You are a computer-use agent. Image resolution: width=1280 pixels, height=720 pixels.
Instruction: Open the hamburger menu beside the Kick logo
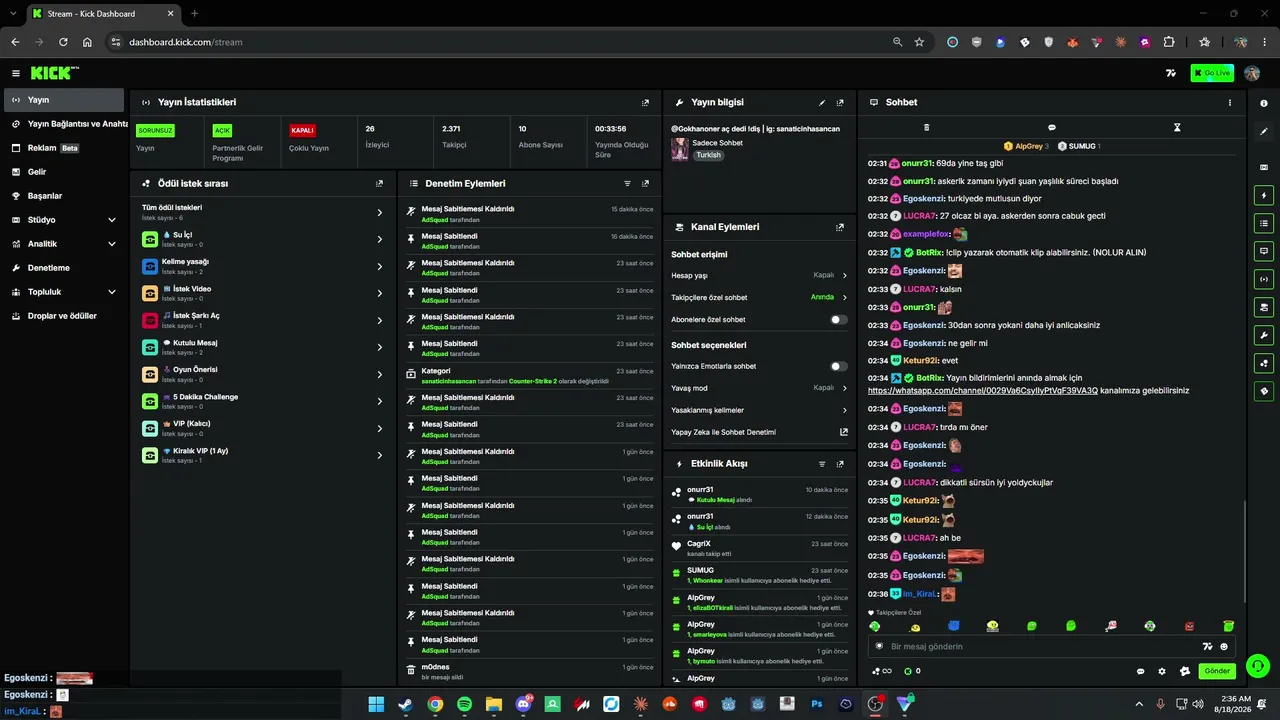pos(16,73)
